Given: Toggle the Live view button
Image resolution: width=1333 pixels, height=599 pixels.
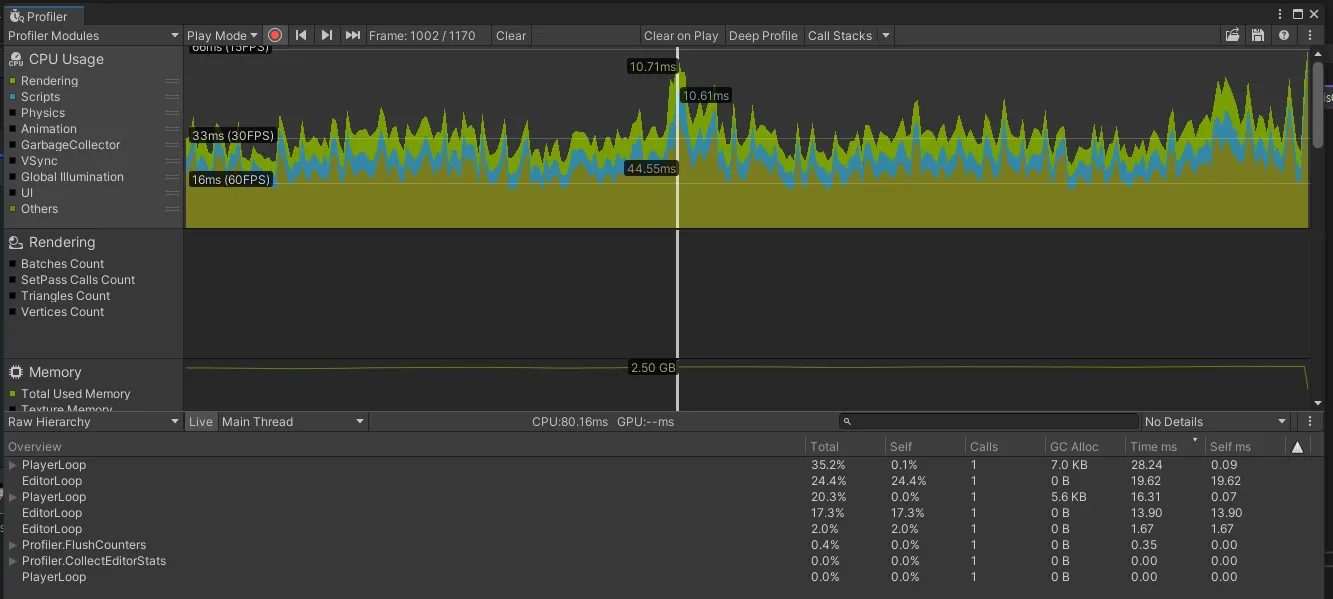Looking at the screenshot, I should coord(201,422).
